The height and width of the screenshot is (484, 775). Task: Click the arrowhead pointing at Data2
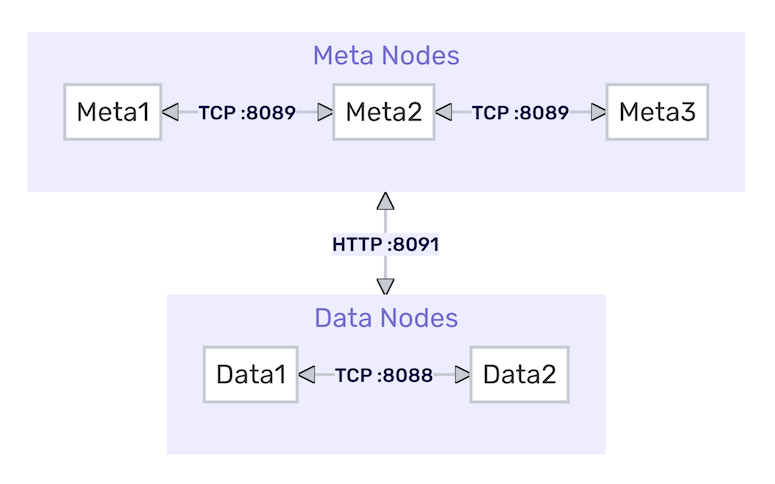pos(461,375)
